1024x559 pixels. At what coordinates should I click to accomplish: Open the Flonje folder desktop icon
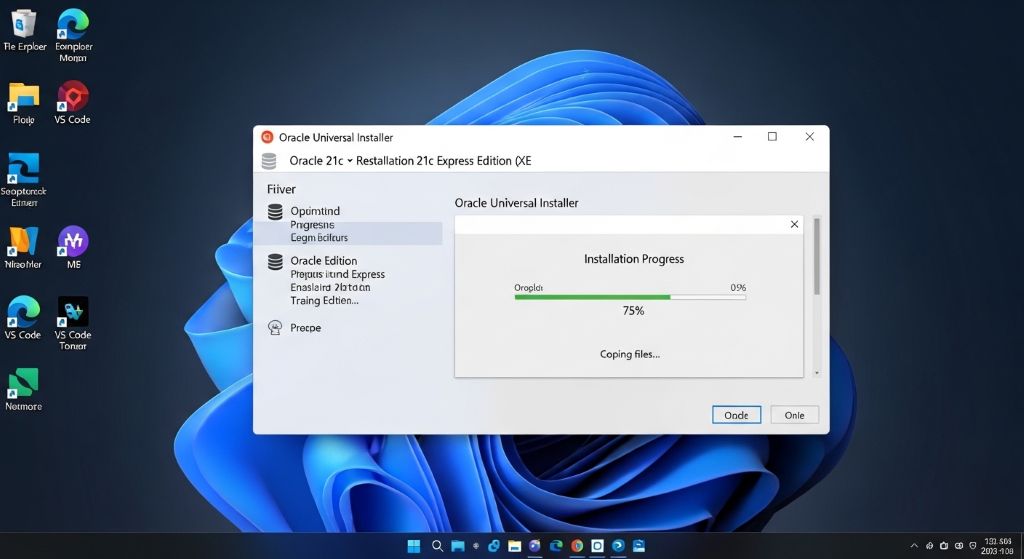[24, 103]
